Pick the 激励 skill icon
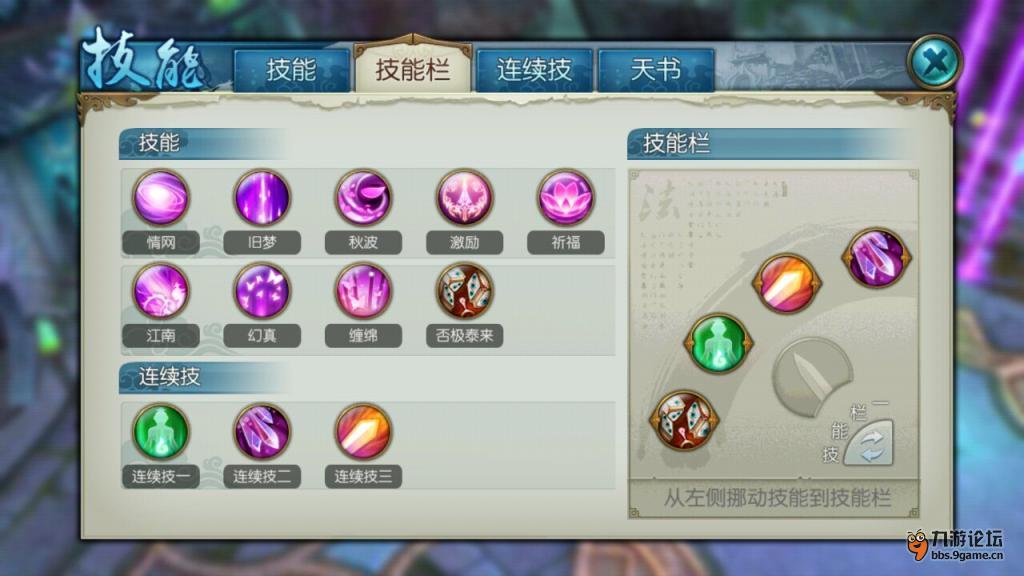Screen dimensions: 1024x576 [464, 197]
